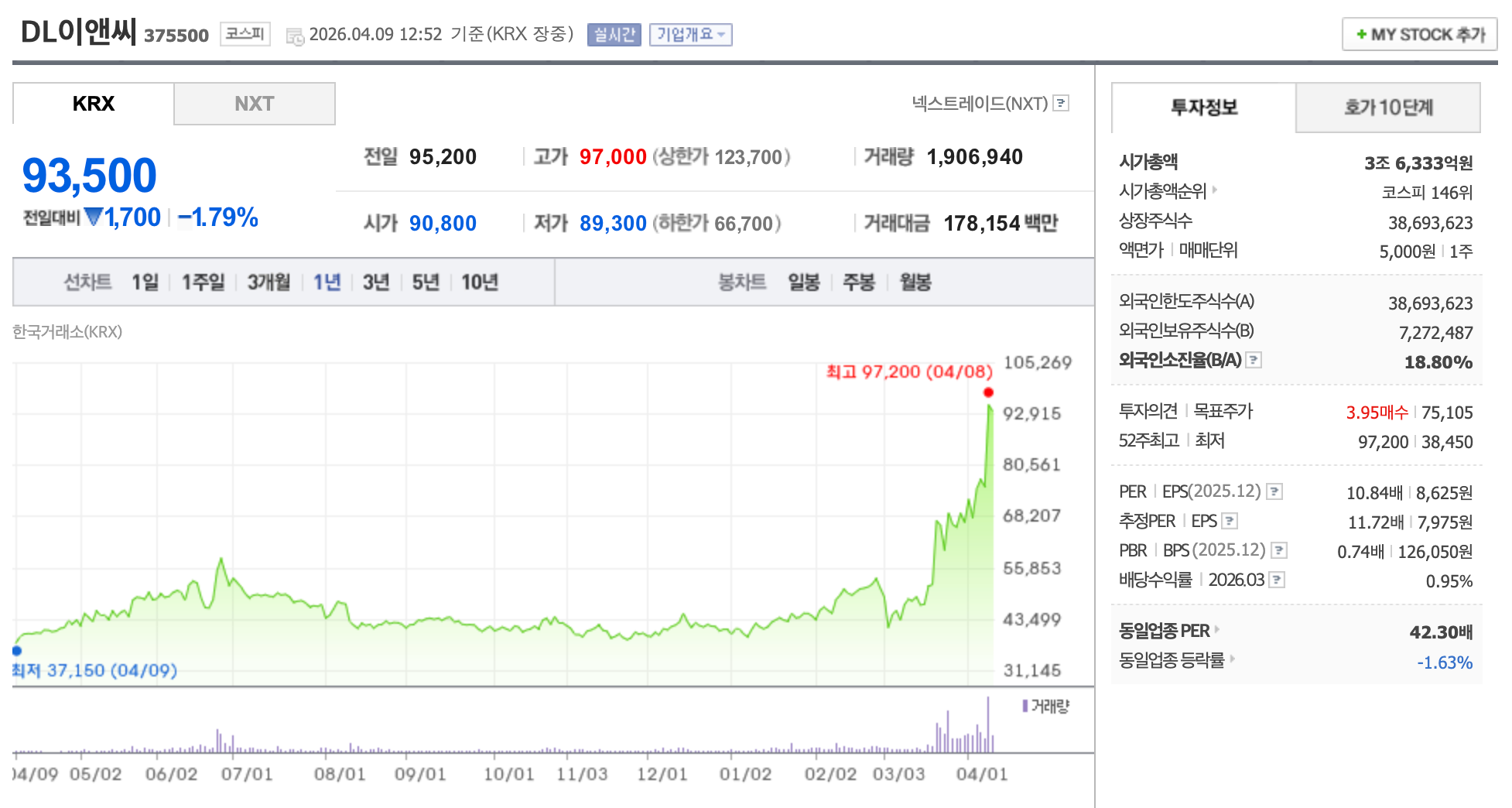
Task: Click the 동일업종 PER arrow link
Action: [1217, 629]
